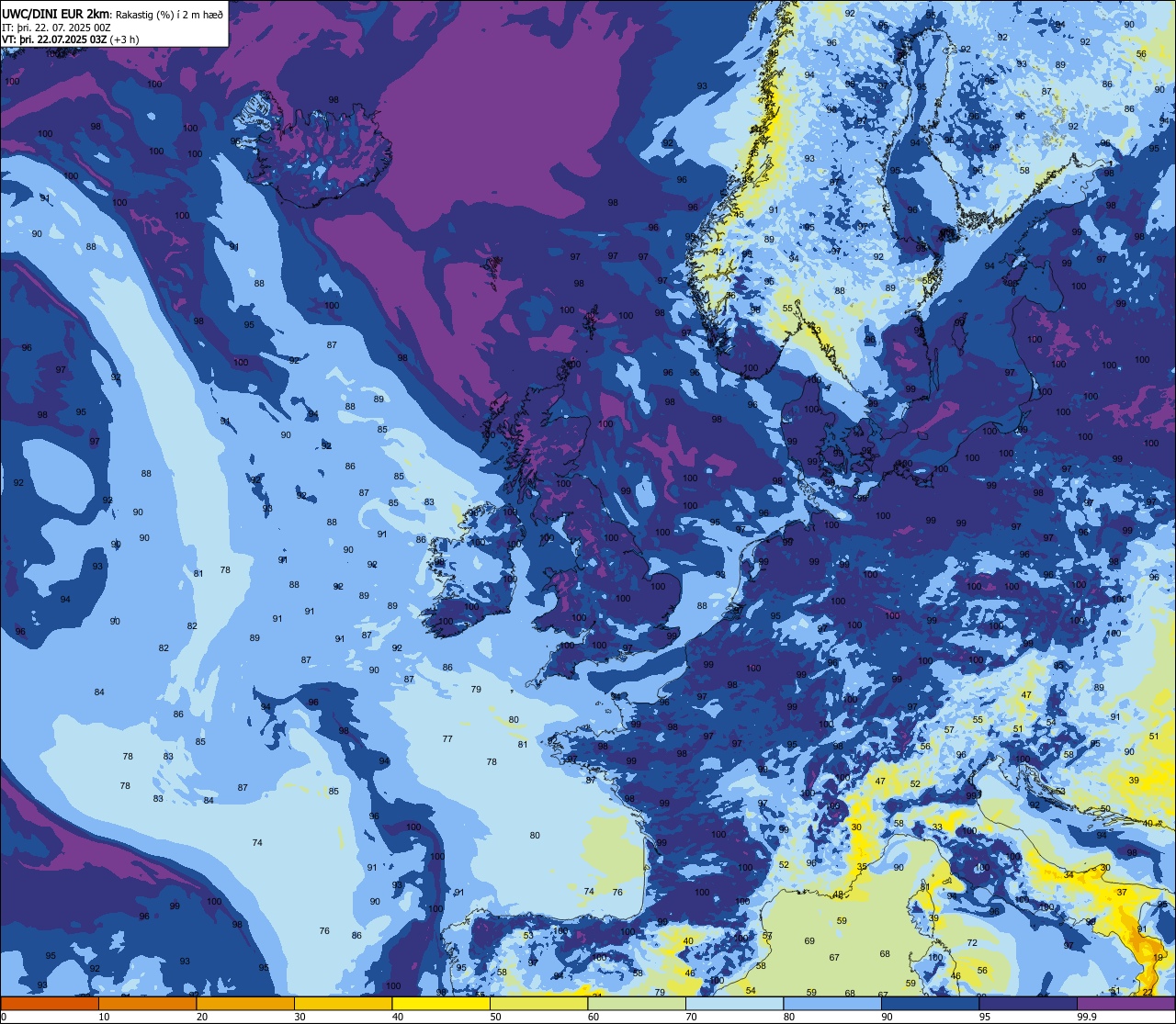Click the "10" legend tick label

104,1017
